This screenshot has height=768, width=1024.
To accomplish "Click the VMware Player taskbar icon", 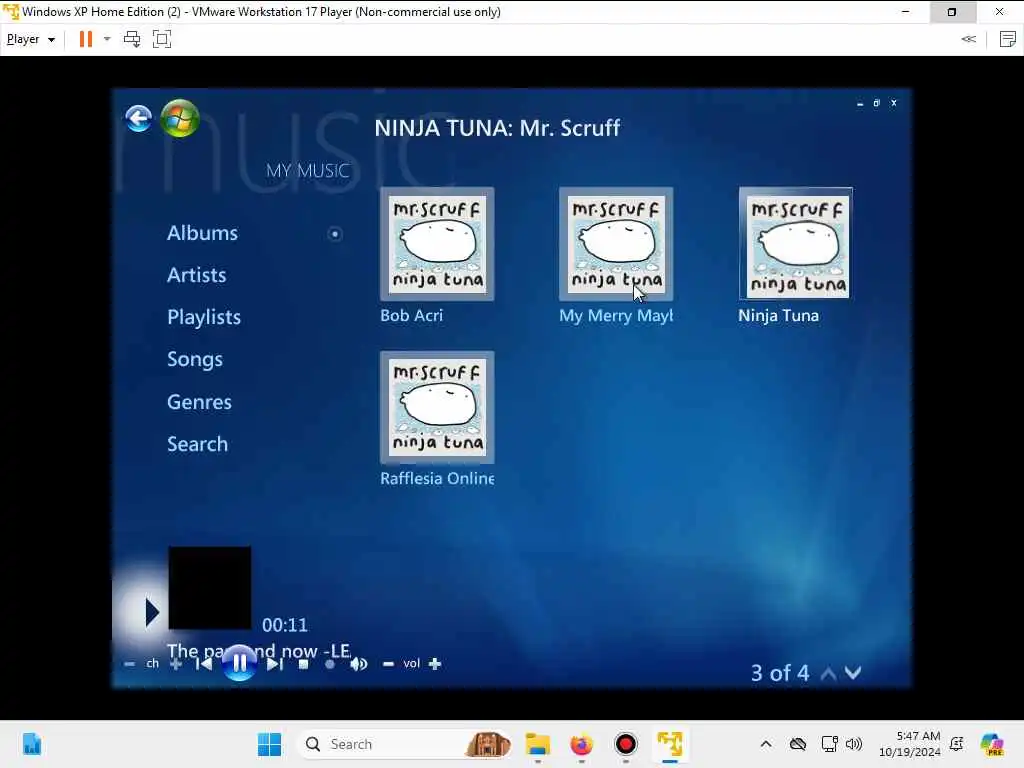I will click(670, 744).
